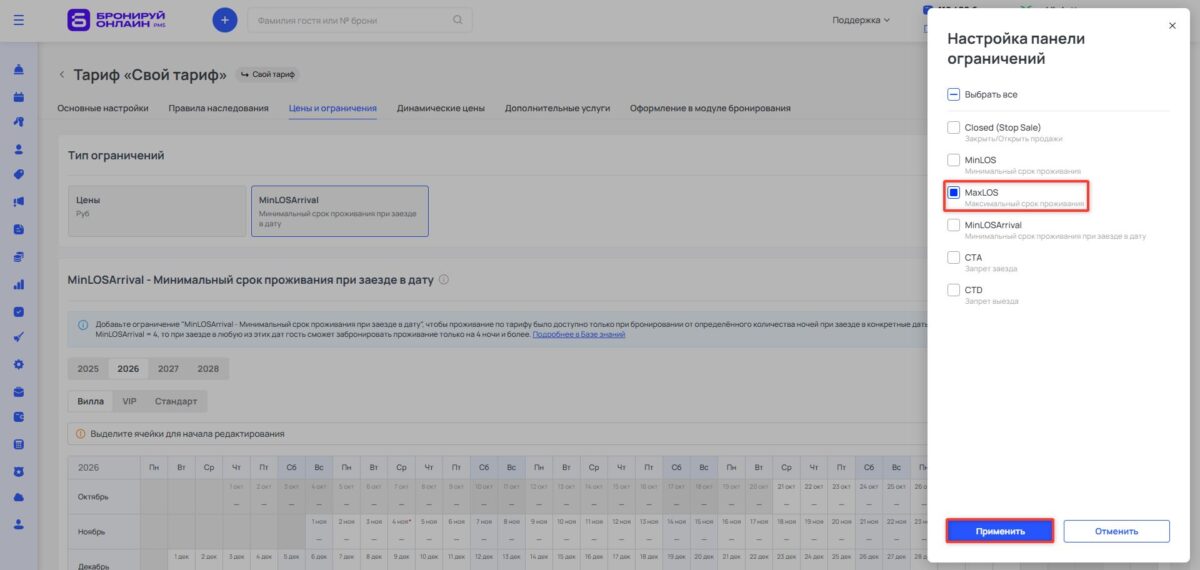Open the Дополнительные услуги tab

point(557,108)
